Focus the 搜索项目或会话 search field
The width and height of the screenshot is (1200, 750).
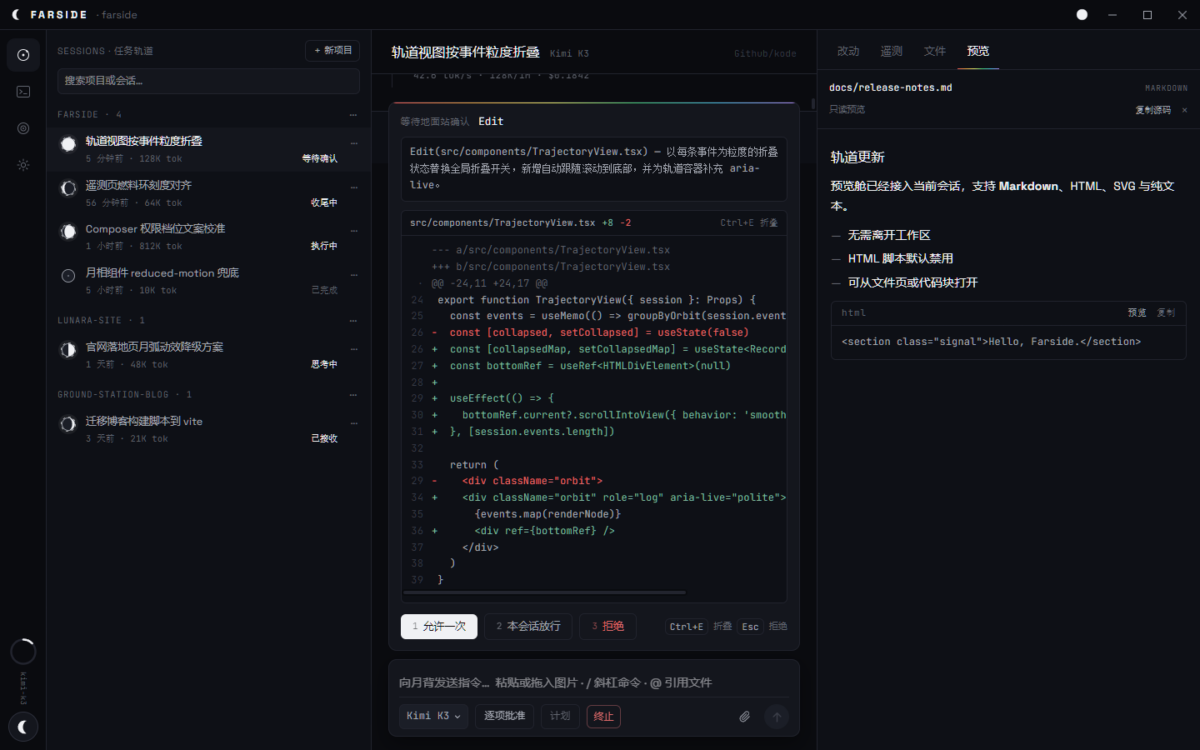(x=208, y=81)
